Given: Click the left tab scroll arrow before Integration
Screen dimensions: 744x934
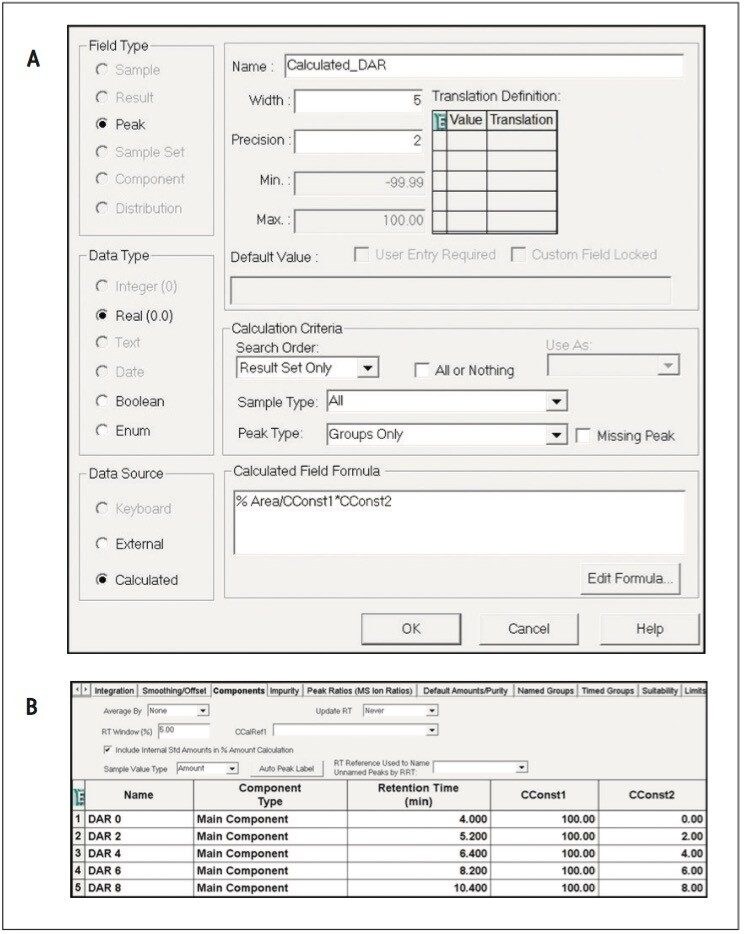Looking at the screenshot, I should [x=77, y=690].
